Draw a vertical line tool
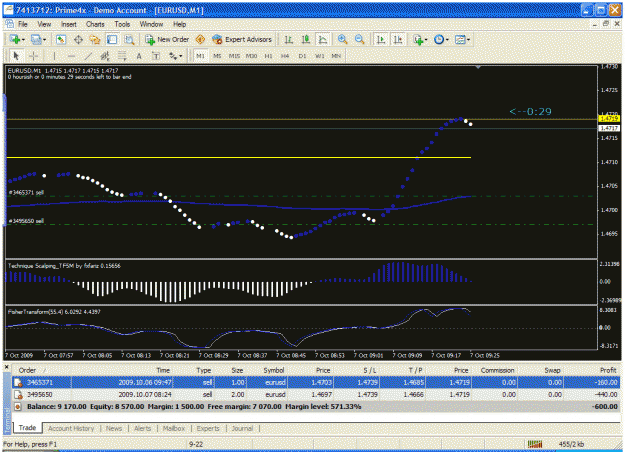The width and height of the screenshot is (625, 452). pyautogui.click(x=54, y=56)
